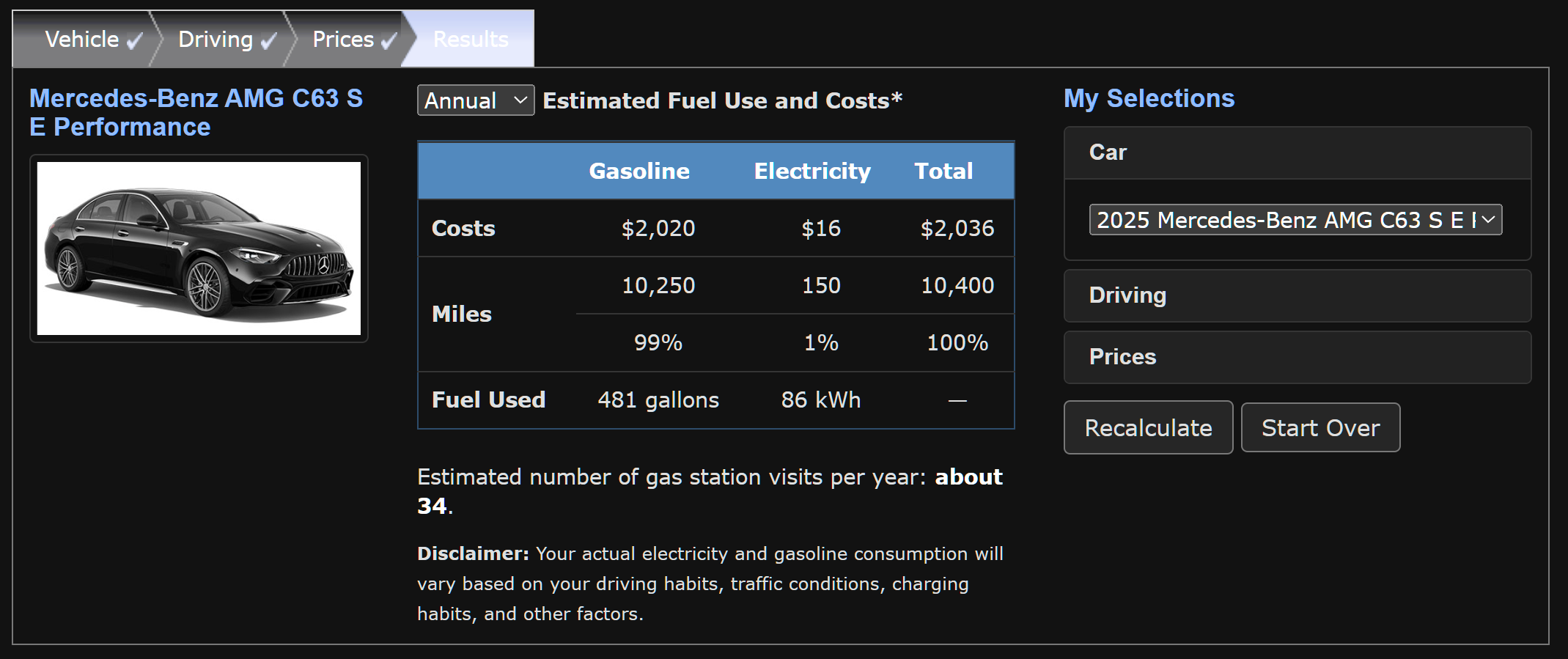Click the Driving tab checkmark icon

[x=268, y=41]
